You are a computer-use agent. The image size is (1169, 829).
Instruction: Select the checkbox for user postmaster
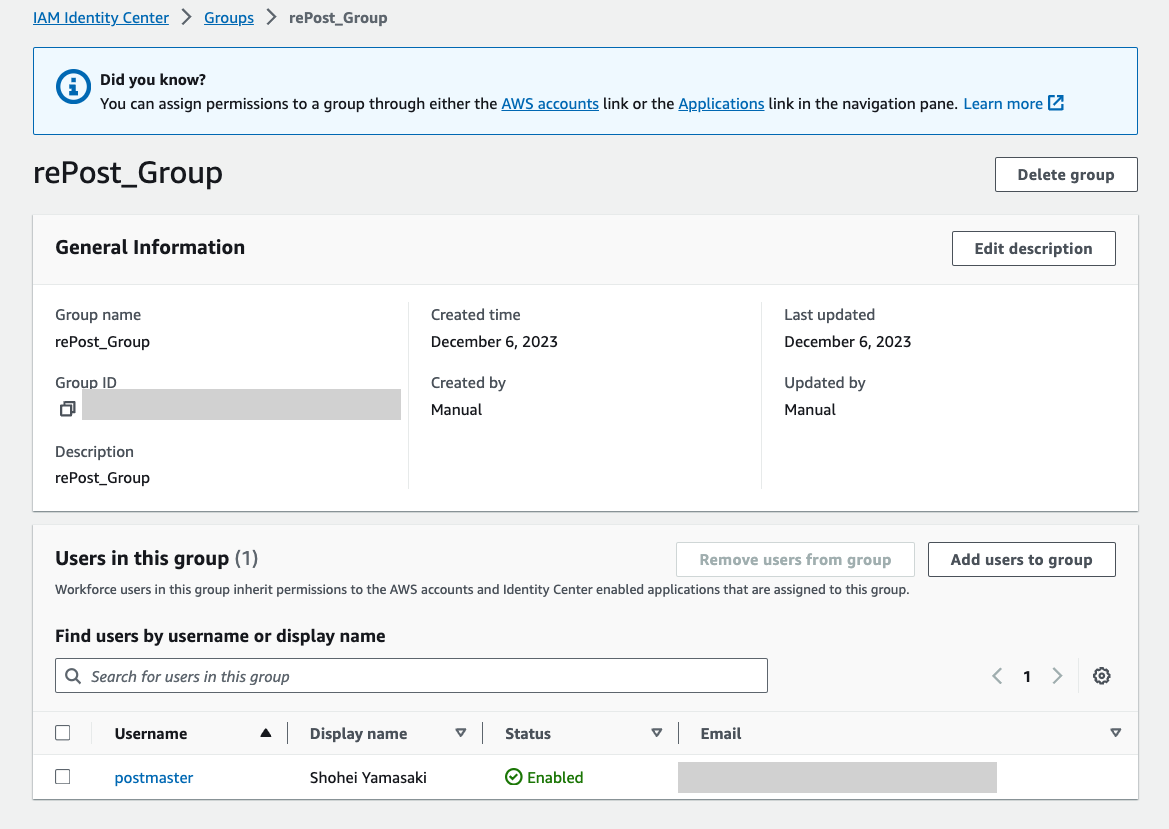[x=63, y=777]
